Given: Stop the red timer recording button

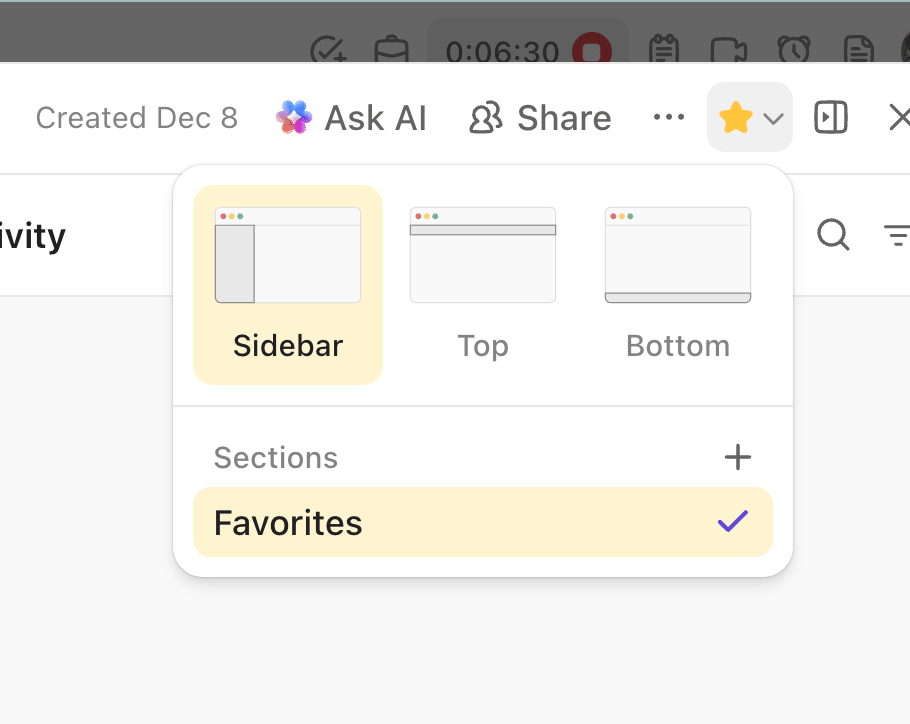Looking at the screenshot, I should [x=591, y=50].
